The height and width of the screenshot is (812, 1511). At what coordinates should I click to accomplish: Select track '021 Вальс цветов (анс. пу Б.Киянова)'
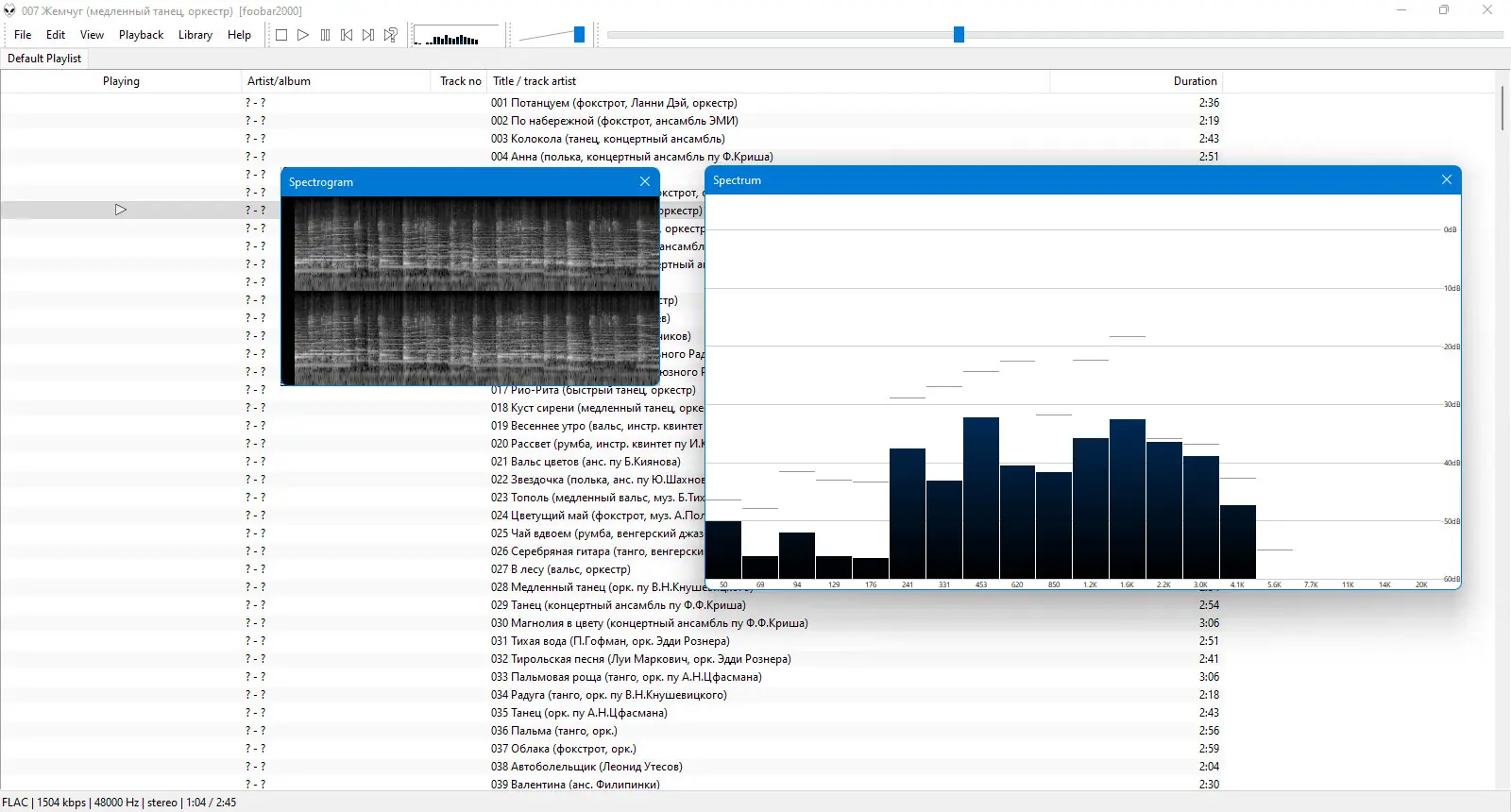(586, 462)
